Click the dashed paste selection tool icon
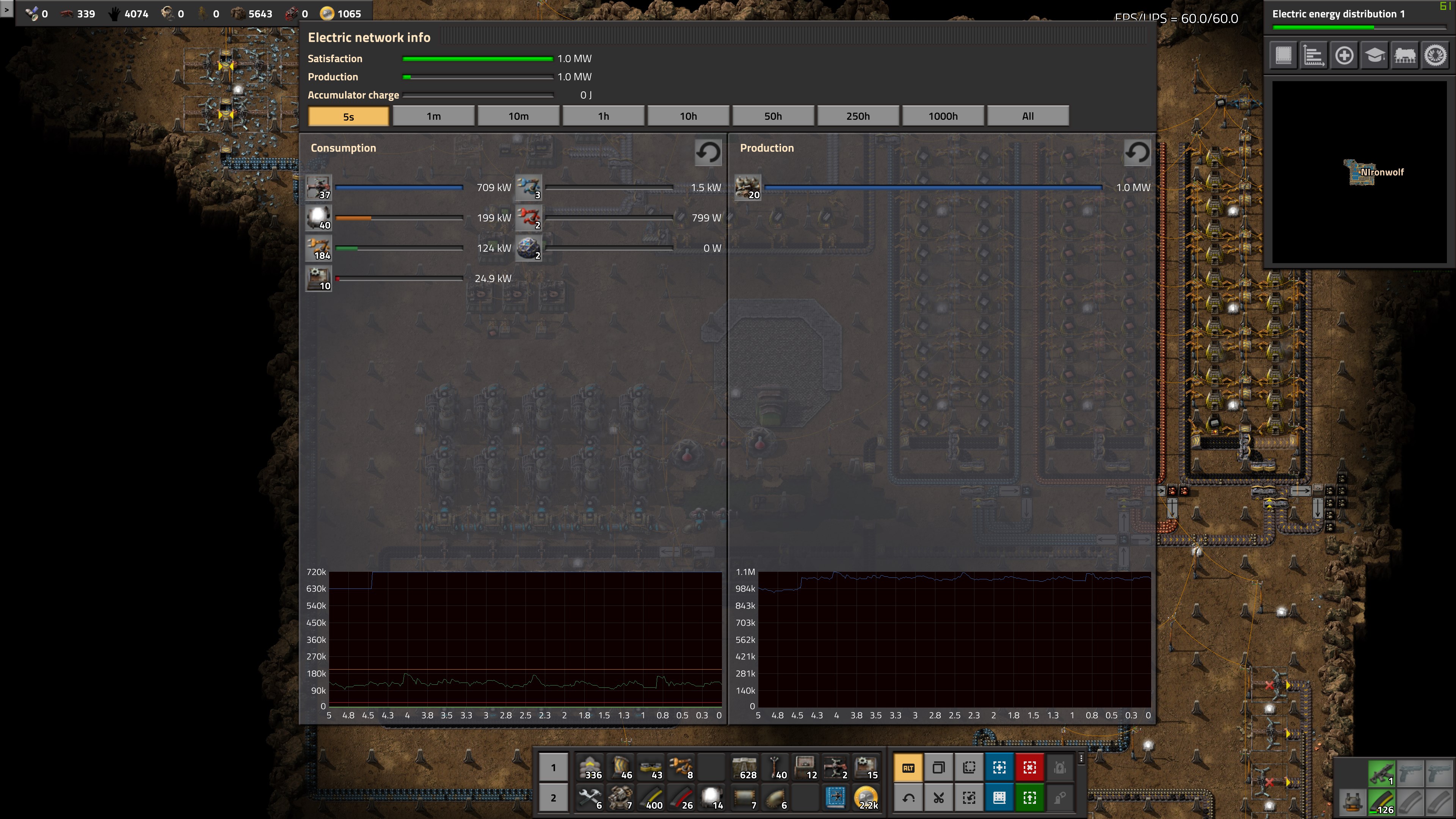Viewport: 1456px width, 819px height. [970, 767]
